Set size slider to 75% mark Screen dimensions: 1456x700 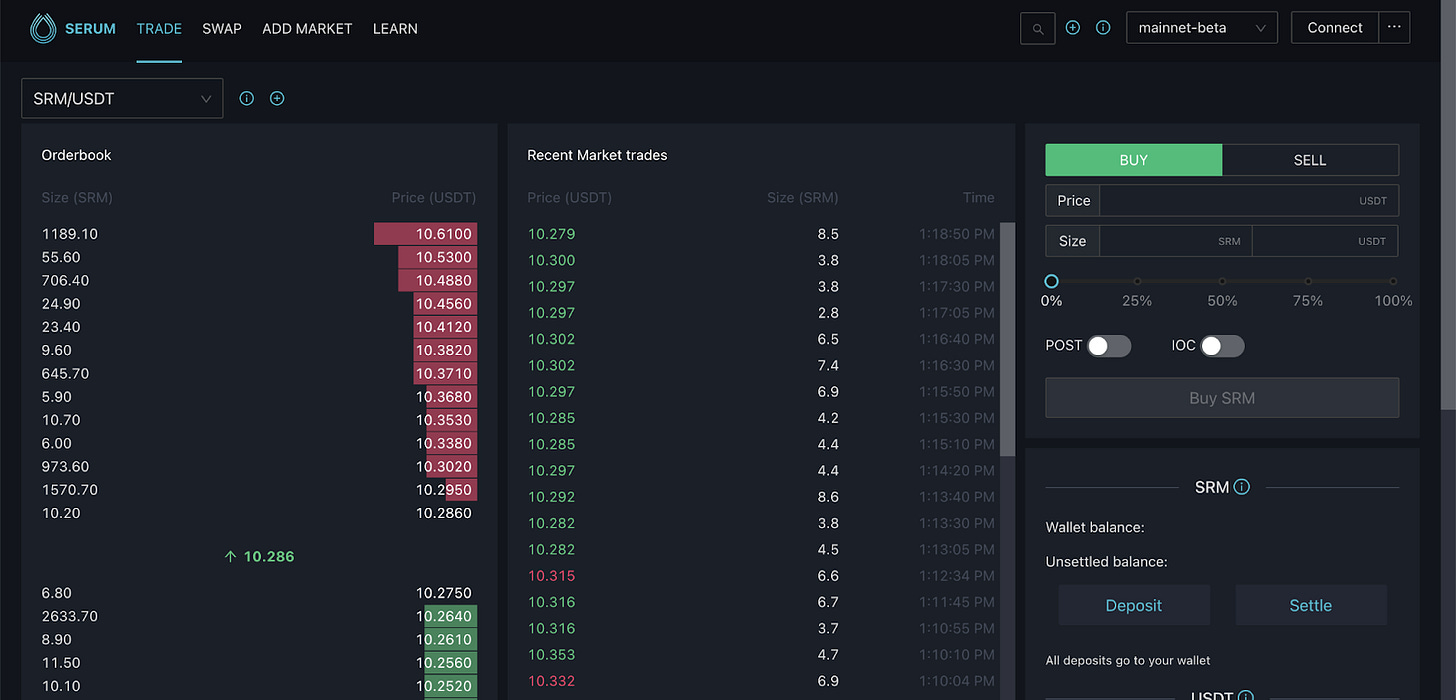click(1308, 281)
